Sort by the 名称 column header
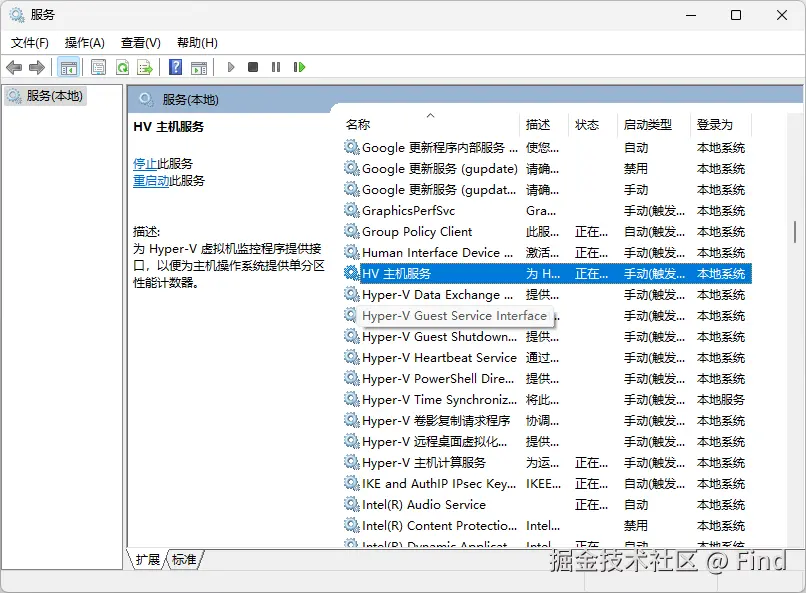 431,125
